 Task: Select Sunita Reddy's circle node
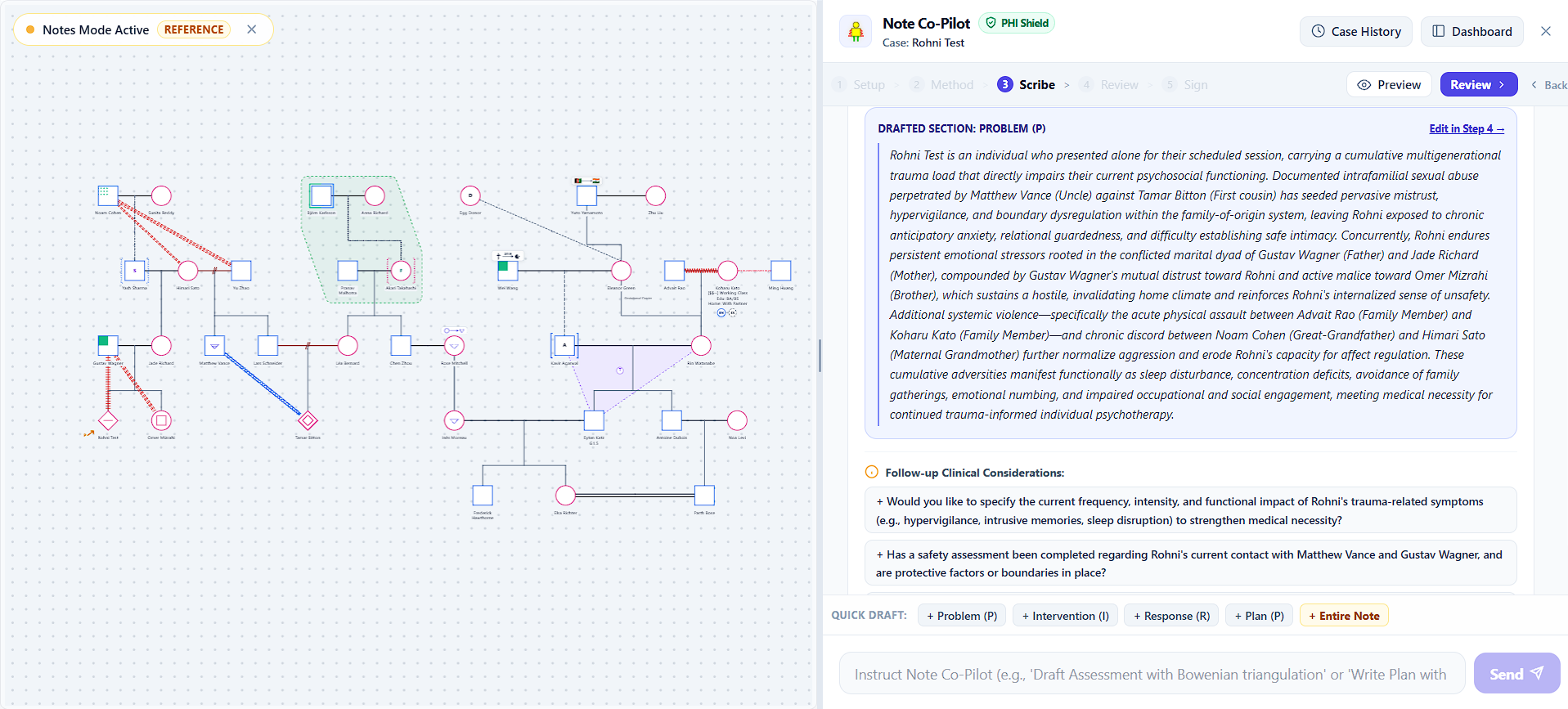tap(161, 195)
